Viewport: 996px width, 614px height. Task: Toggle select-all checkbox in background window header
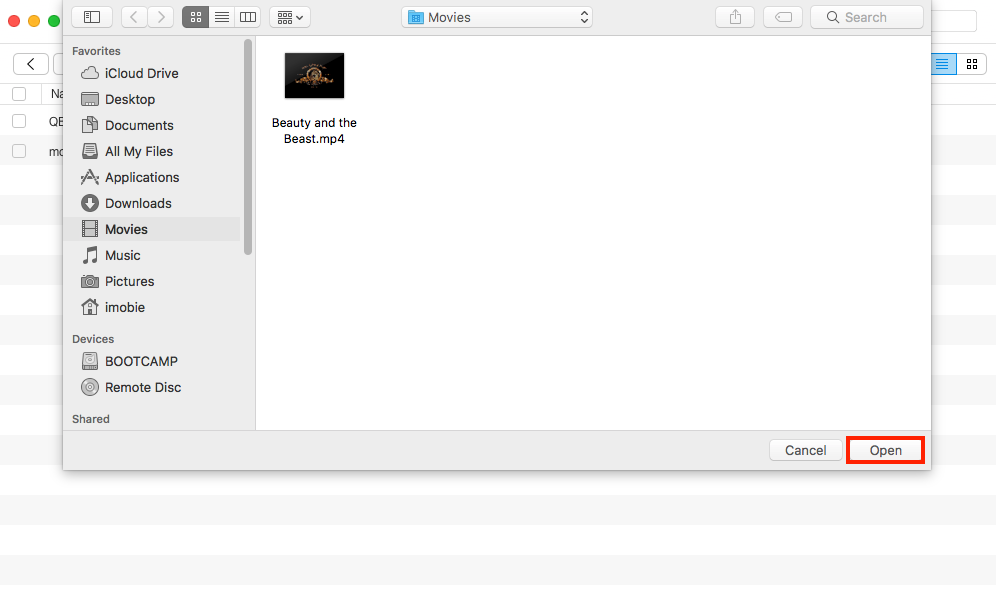click(x=19, y=94)
